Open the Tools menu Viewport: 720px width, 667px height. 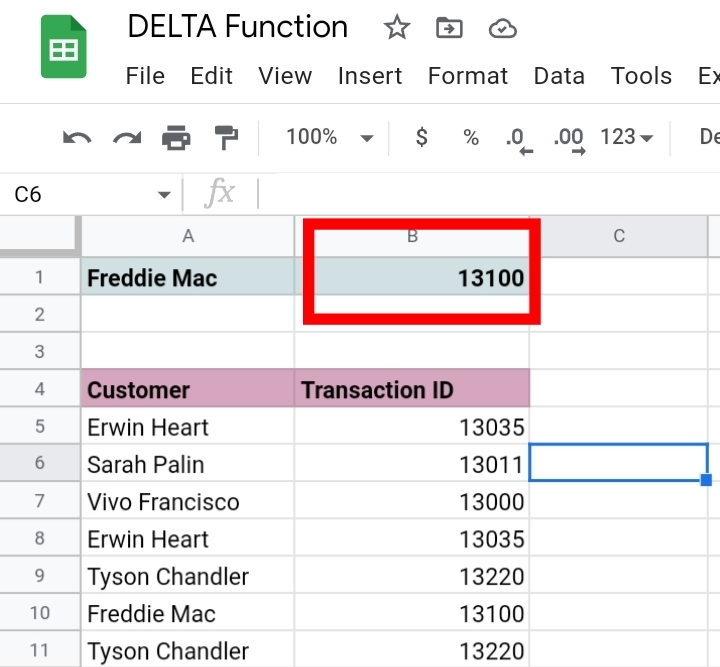pyautogui.click(x=641, y=76)
